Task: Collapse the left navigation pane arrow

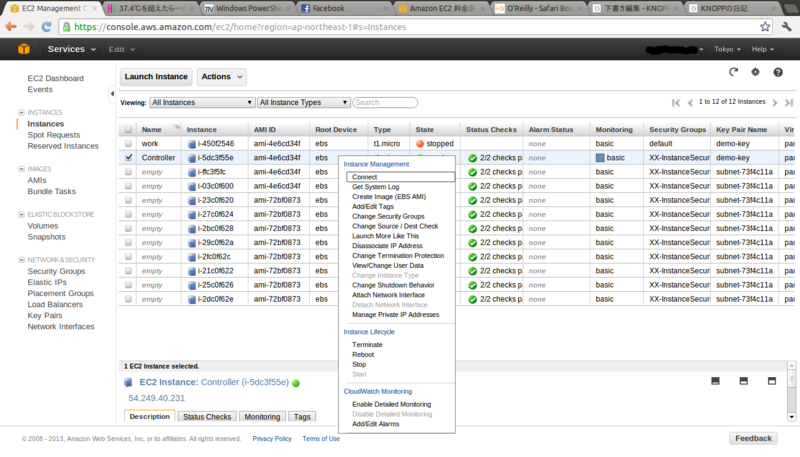Action: point(112,93)
